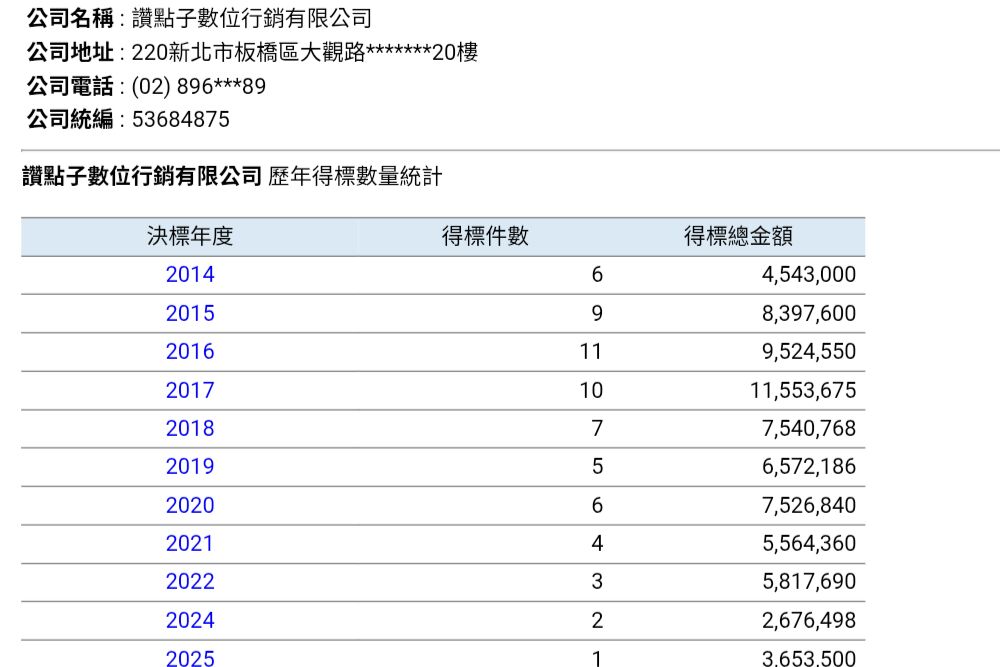Open the 2022 award year link
This screenshot has width=1000, height=667.
click(x=190, y=582)
